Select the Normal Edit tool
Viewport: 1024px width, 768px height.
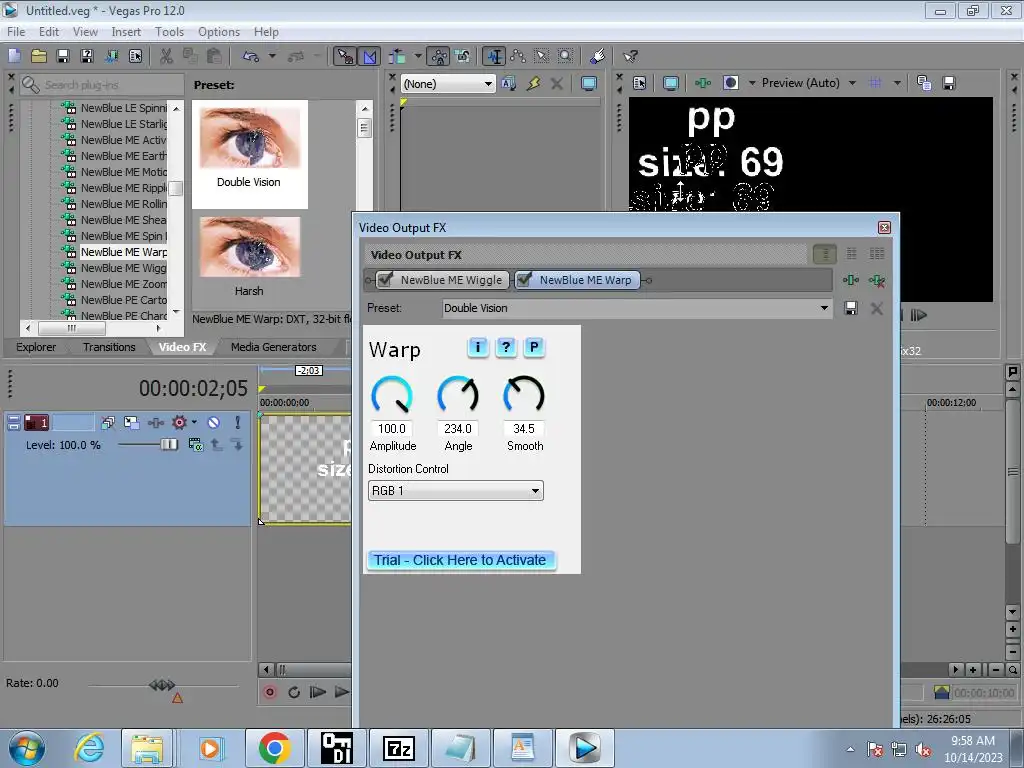494,57
